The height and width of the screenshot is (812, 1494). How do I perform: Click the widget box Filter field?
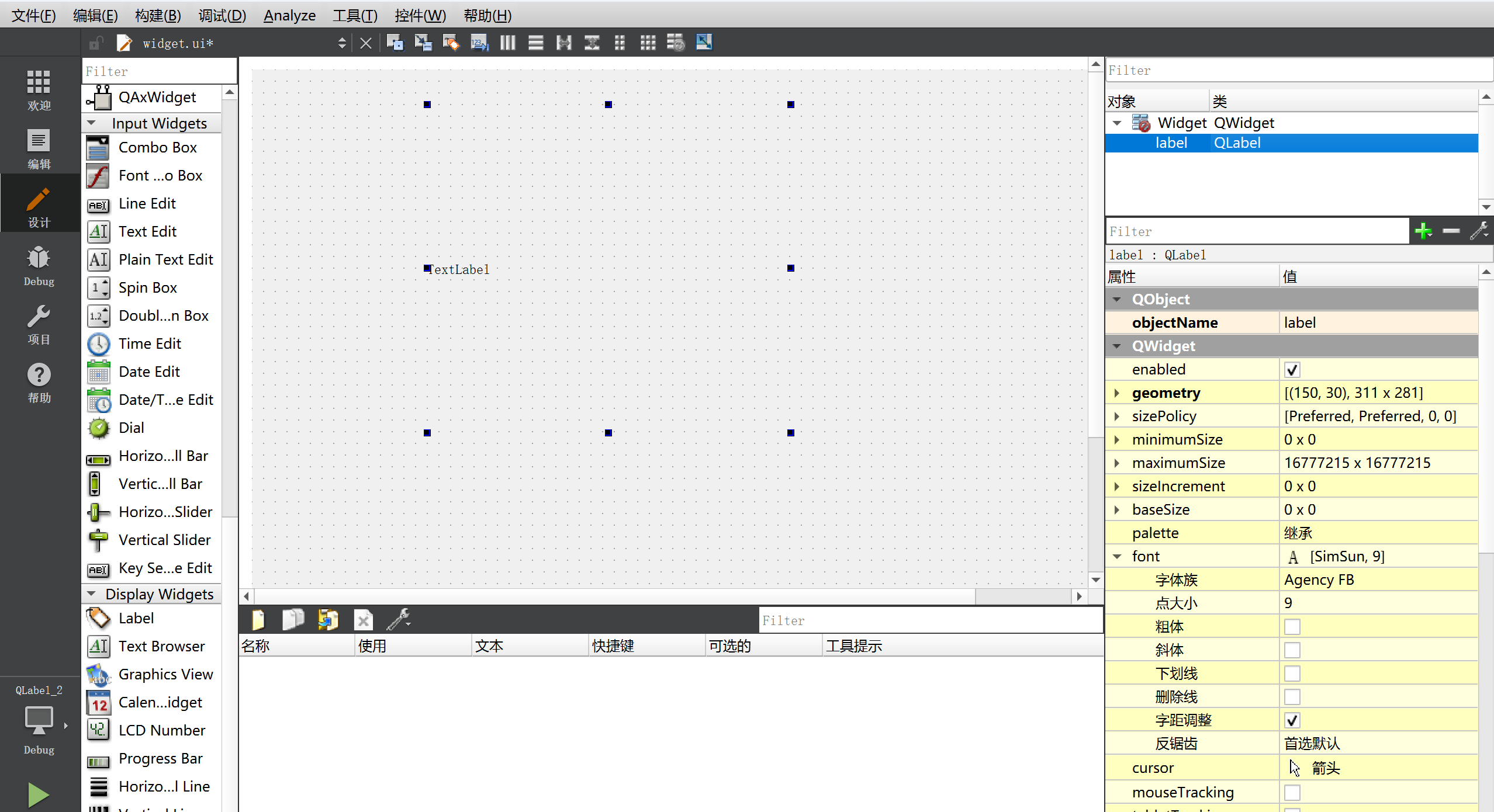click(x=158, y=71)
